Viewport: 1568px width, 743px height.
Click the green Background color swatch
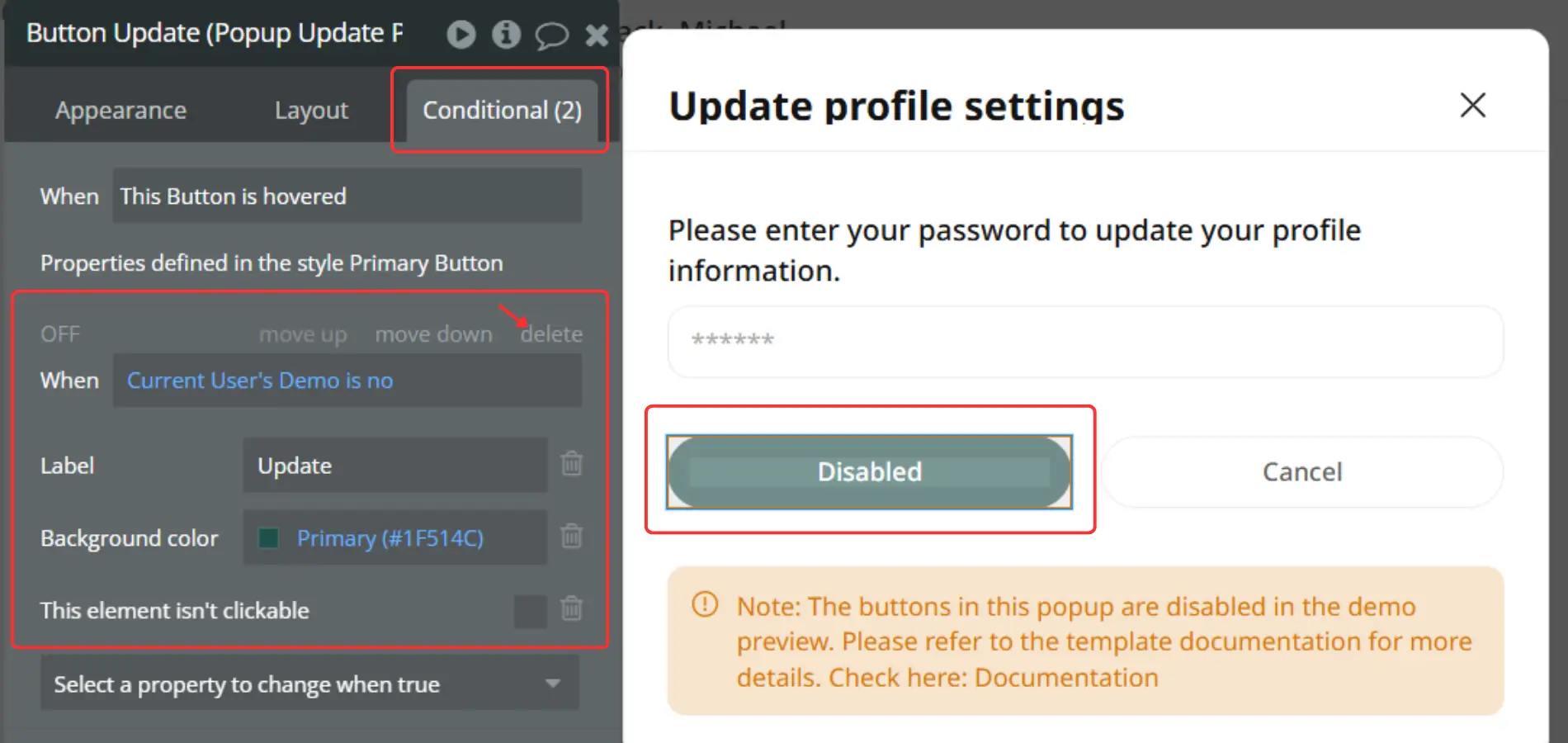(268, 538)
